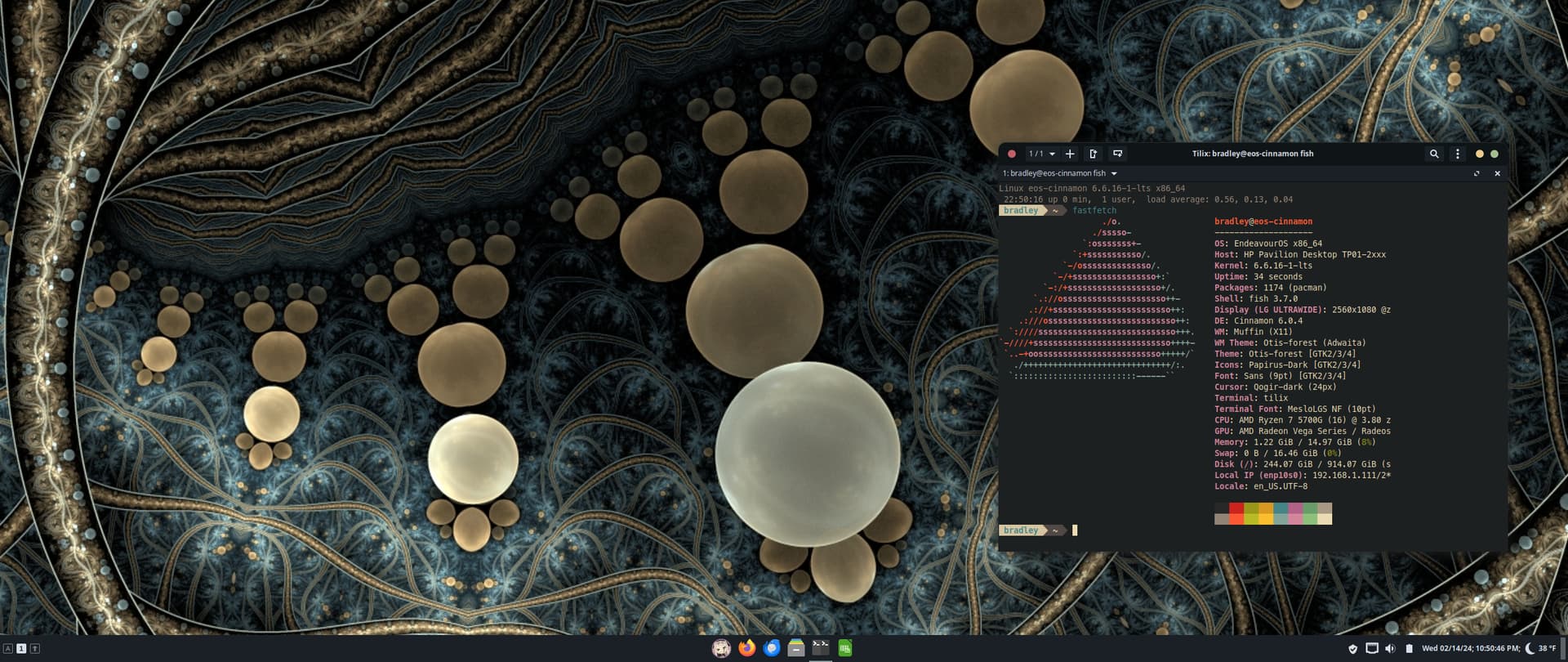Click the num lock '1' indicator
The width and height of the screenshot is (1568, 662).
(21, 649)
